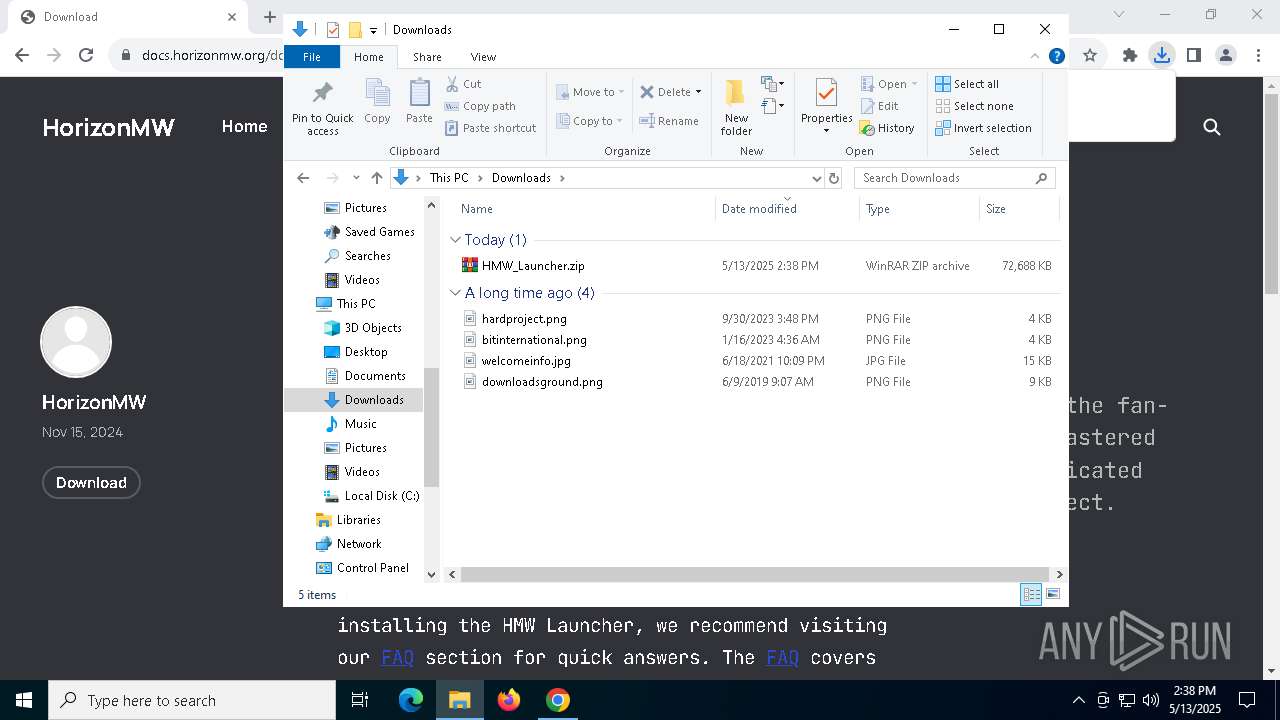Viewport: 1280px width, 720px height.
Task: Click Copy path command
Action: [x=480, y=106]
